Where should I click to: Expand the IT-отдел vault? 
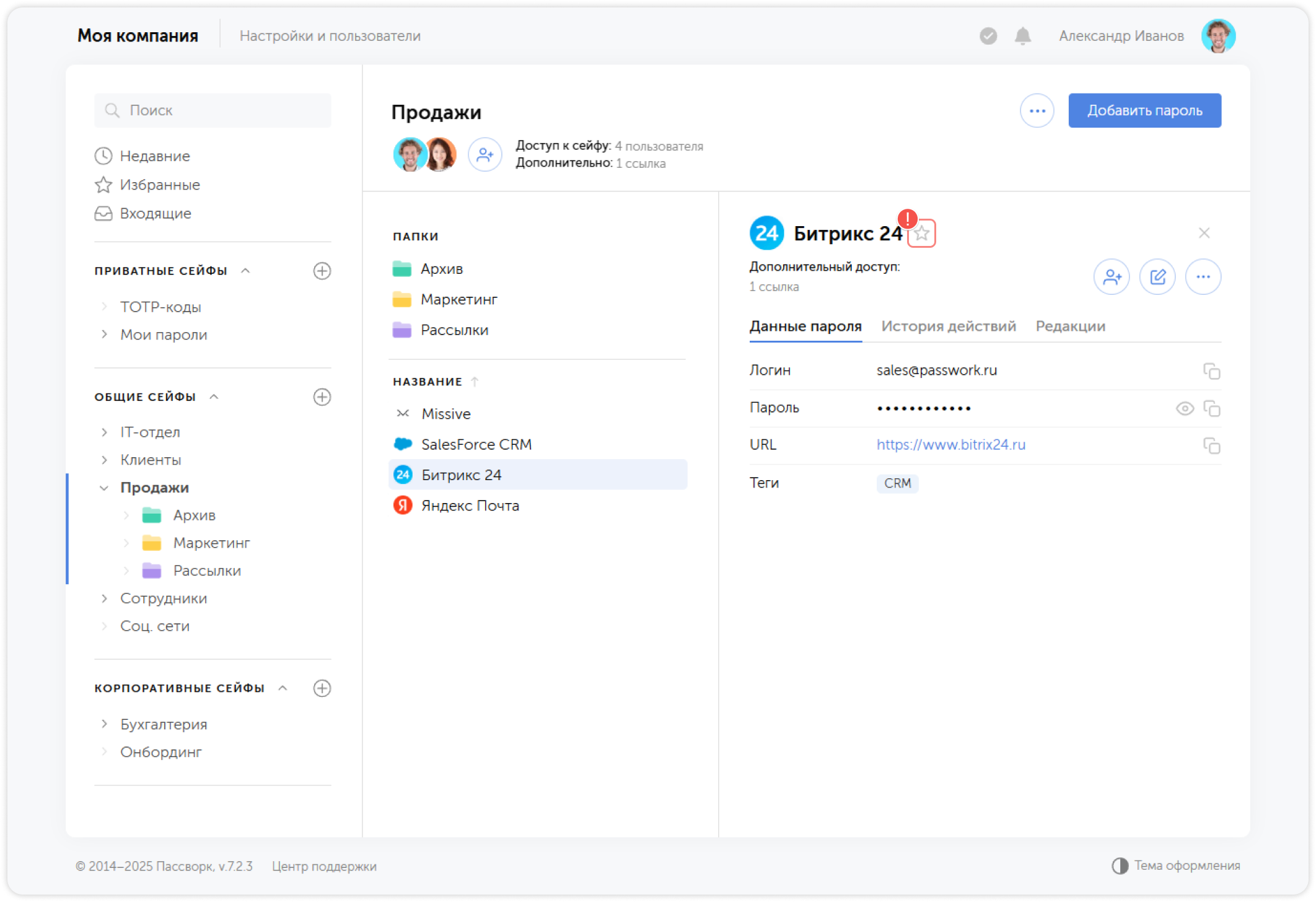(x=104, y=432)
